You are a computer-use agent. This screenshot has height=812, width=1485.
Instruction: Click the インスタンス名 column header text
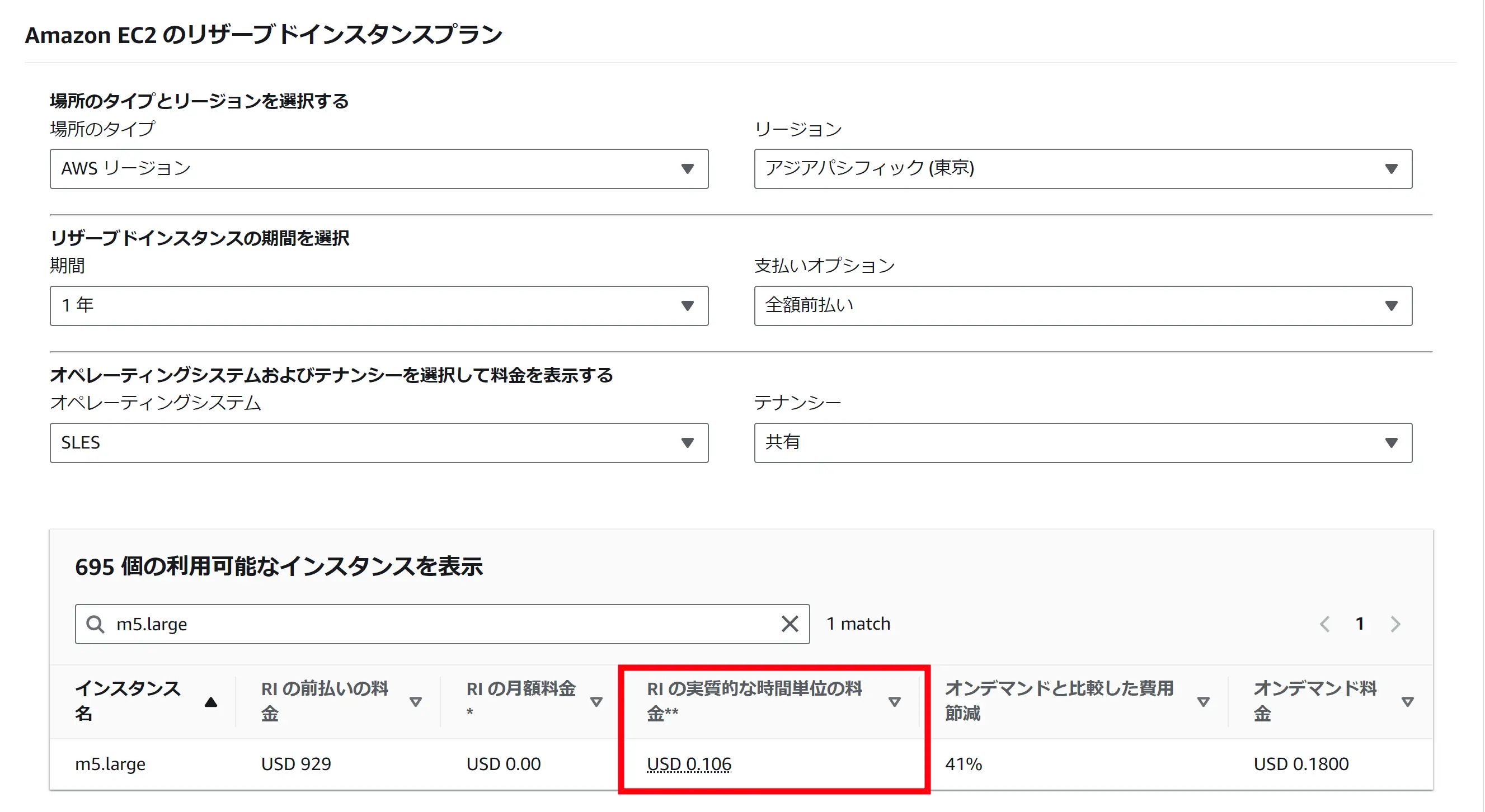tap(128, 701)
